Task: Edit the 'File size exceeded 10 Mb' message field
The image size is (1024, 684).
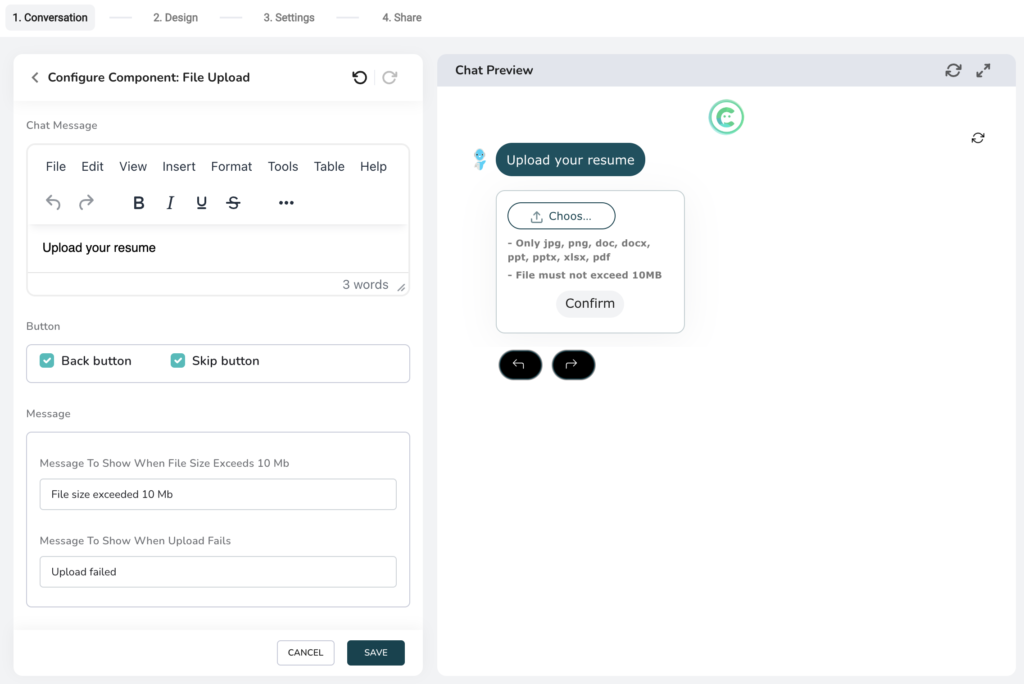Action: [217, 493]
